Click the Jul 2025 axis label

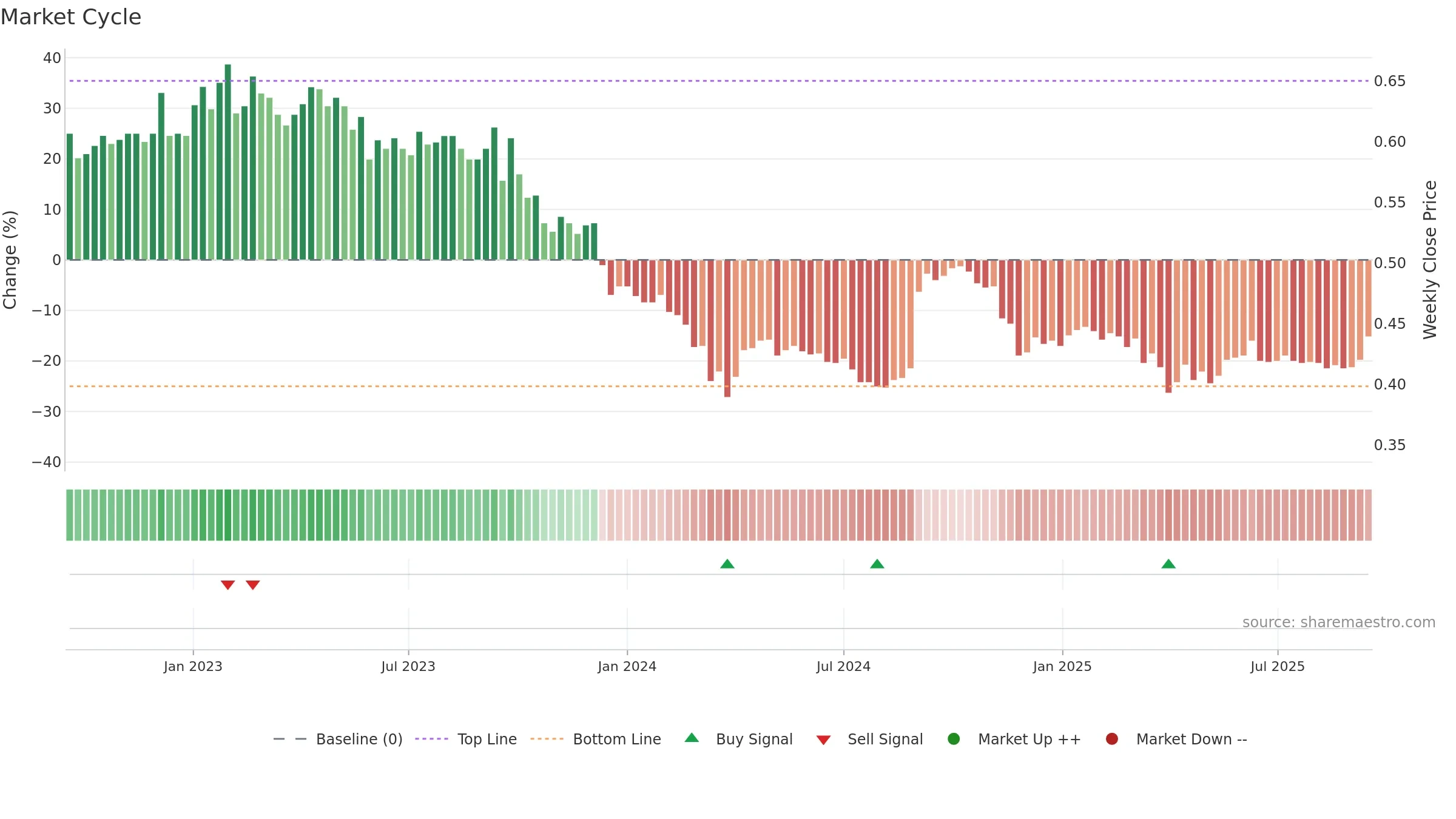coord(1278,666)
